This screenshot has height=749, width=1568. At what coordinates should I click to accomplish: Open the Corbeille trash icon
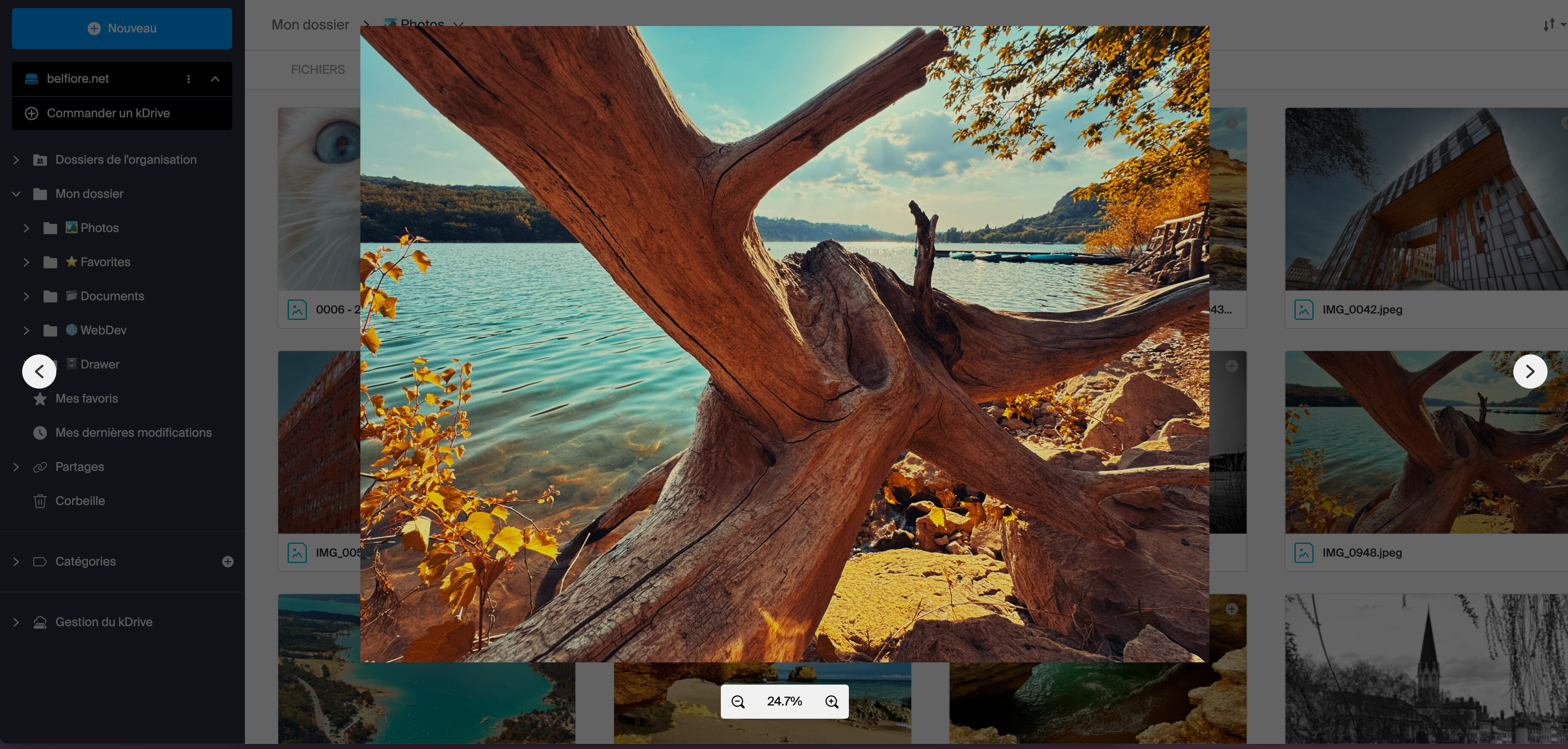tap(40, 501)
